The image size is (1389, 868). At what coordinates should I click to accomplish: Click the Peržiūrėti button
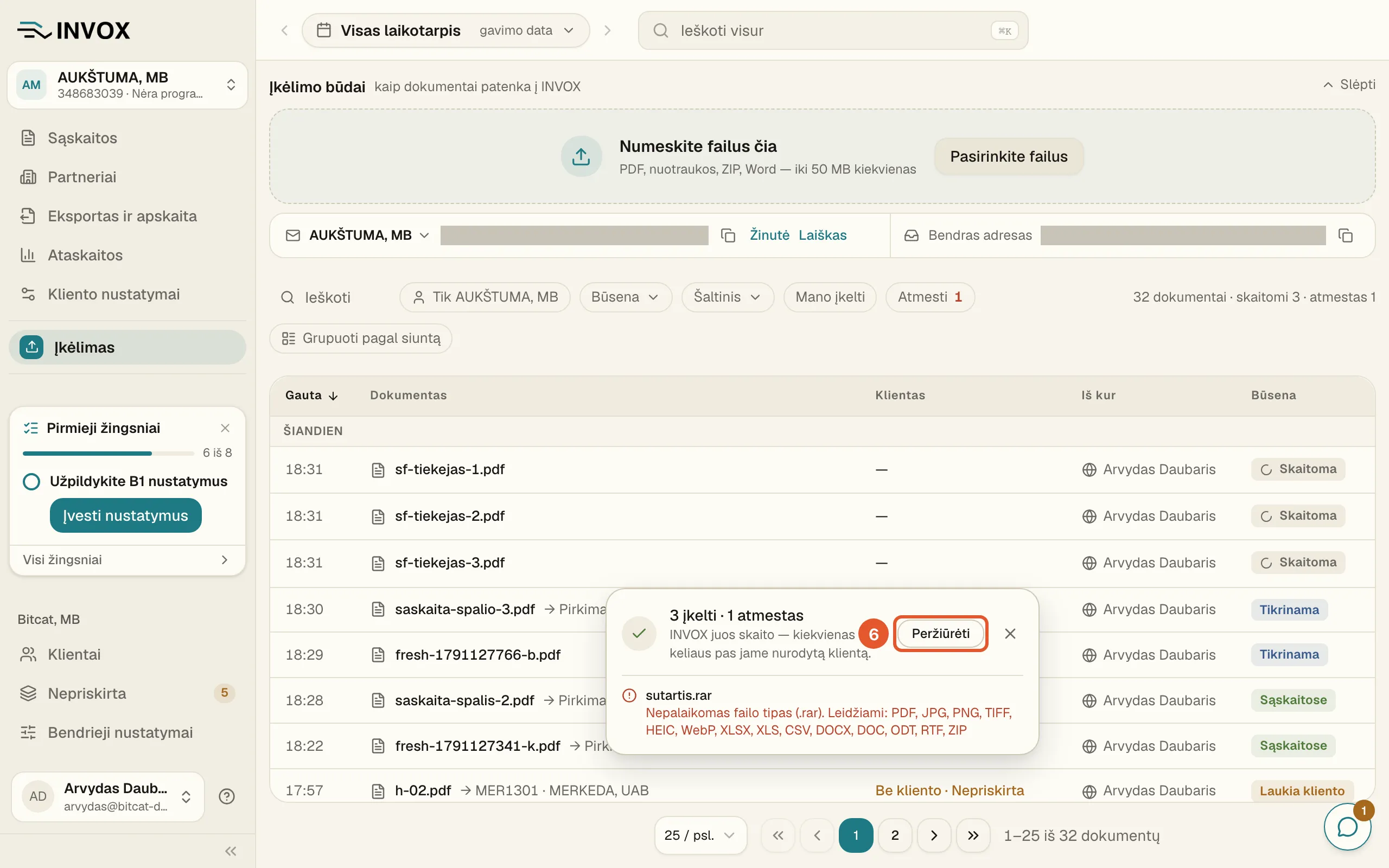pyautogui.click(x=940, y=633)
